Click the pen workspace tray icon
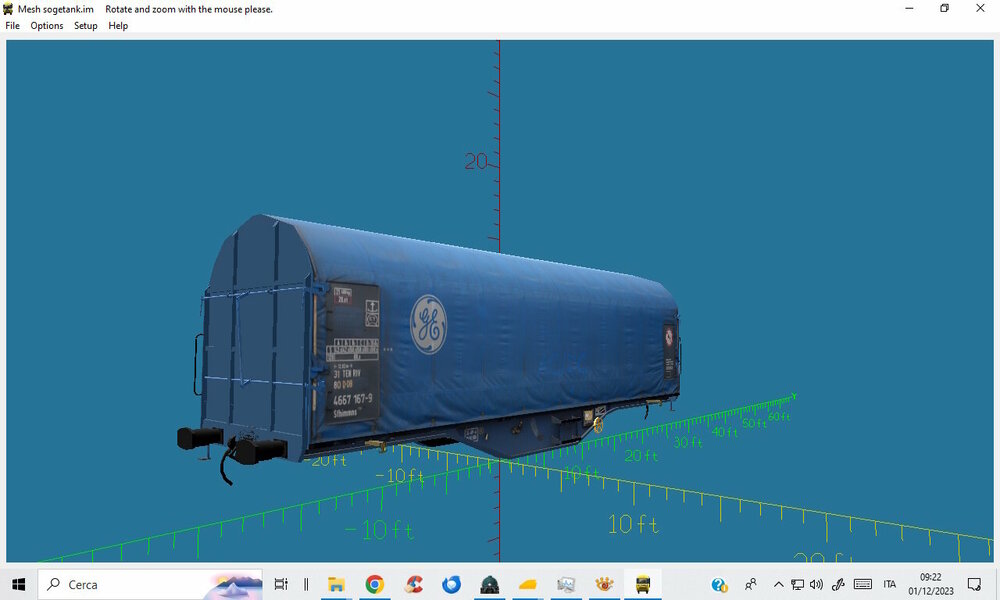The image size is (1000, 600). point(838,584)
